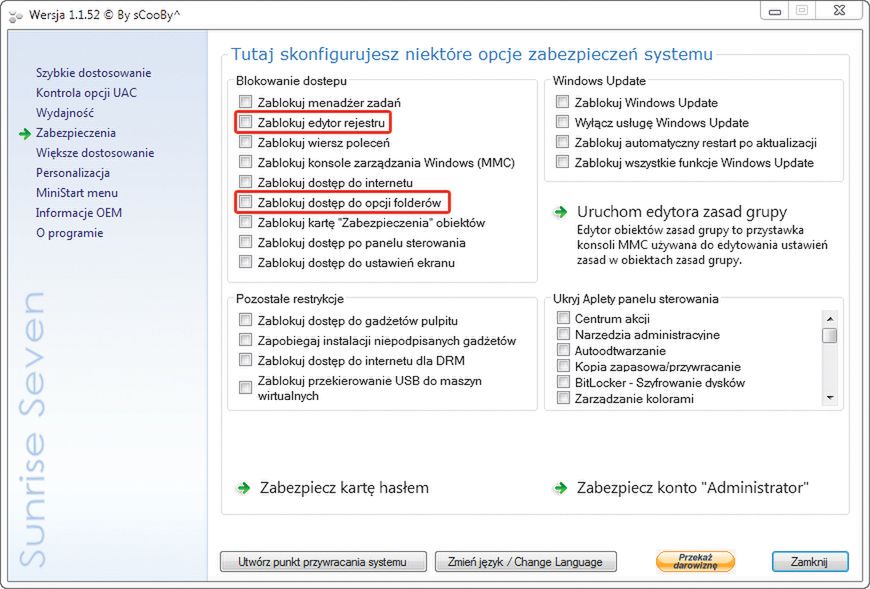The width and height of the screenshot is (870, 589).
Task: Enable "Zablokuj dostęp do opcji folderów"
Action: pyautogui.click(x=245, y=202)
